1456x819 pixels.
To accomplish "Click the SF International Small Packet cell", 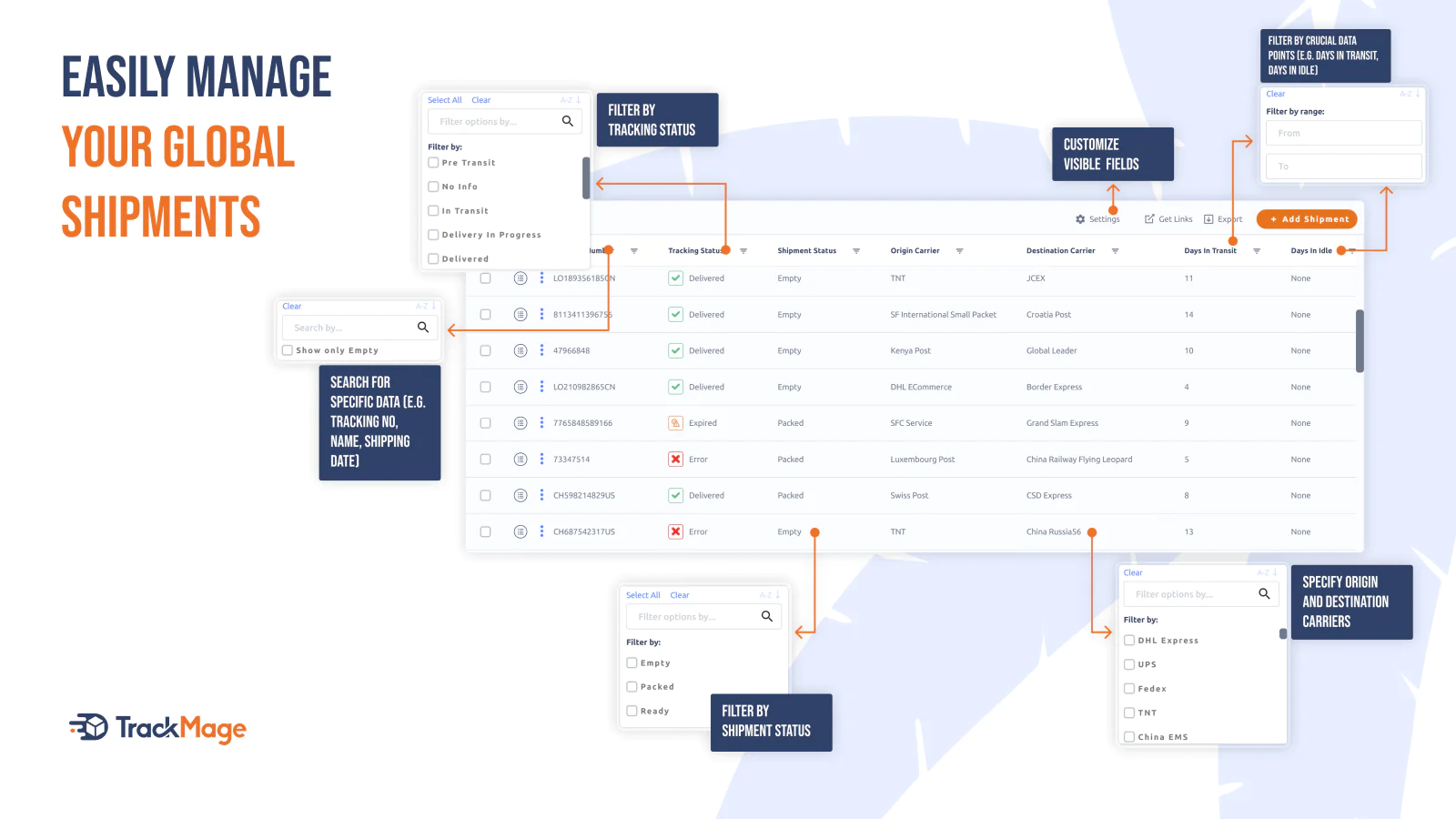I will point(943,315).
